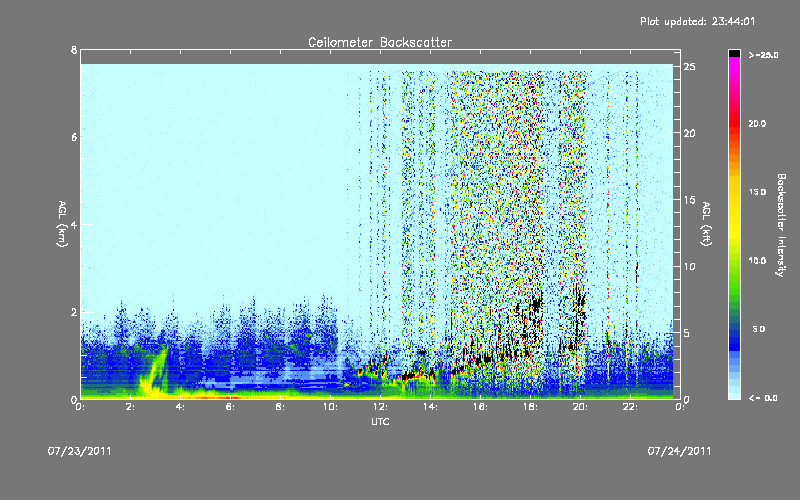Click the 5 kft tick label

687,333
